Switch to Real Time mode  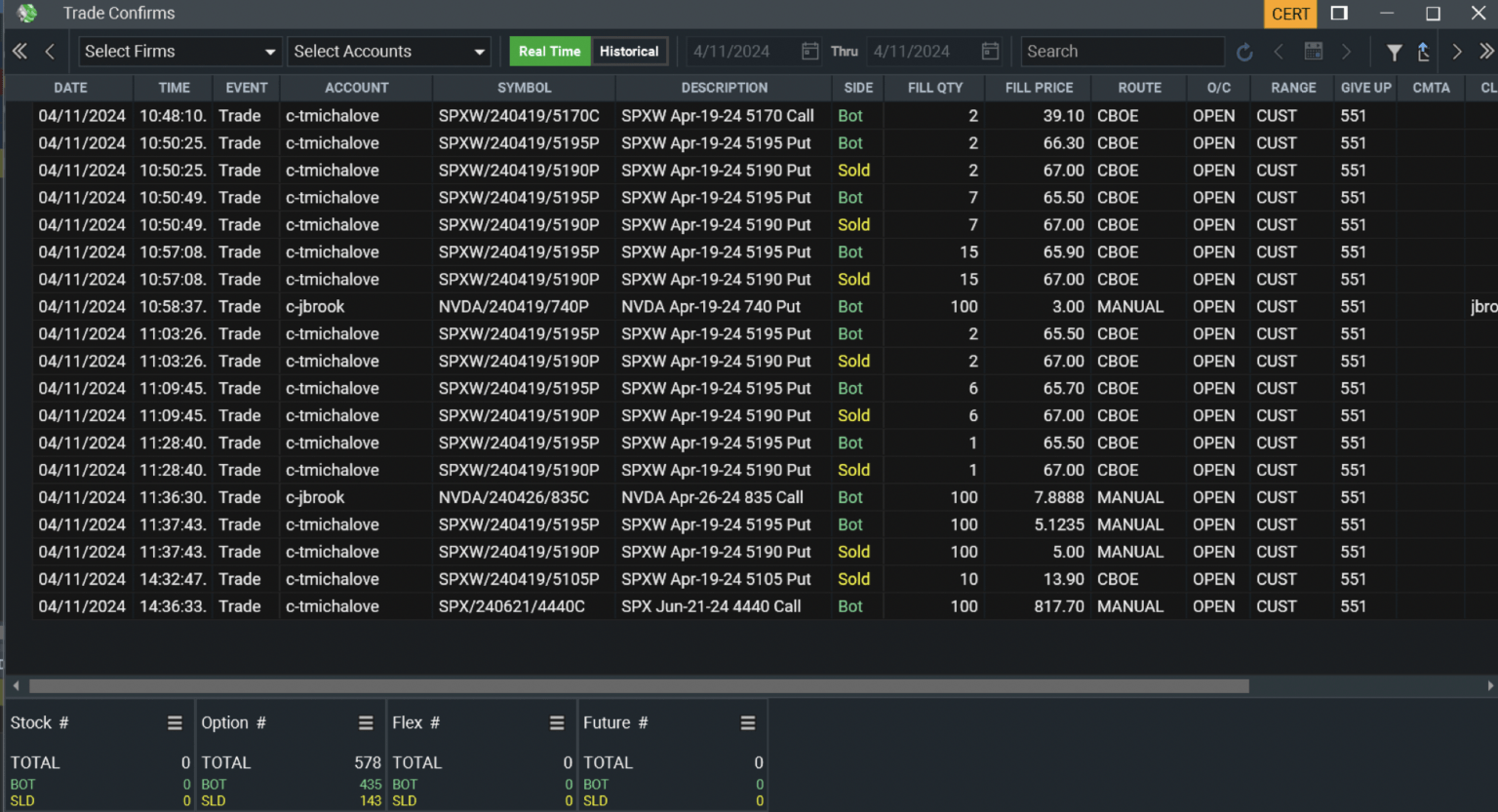click(549, 51)
